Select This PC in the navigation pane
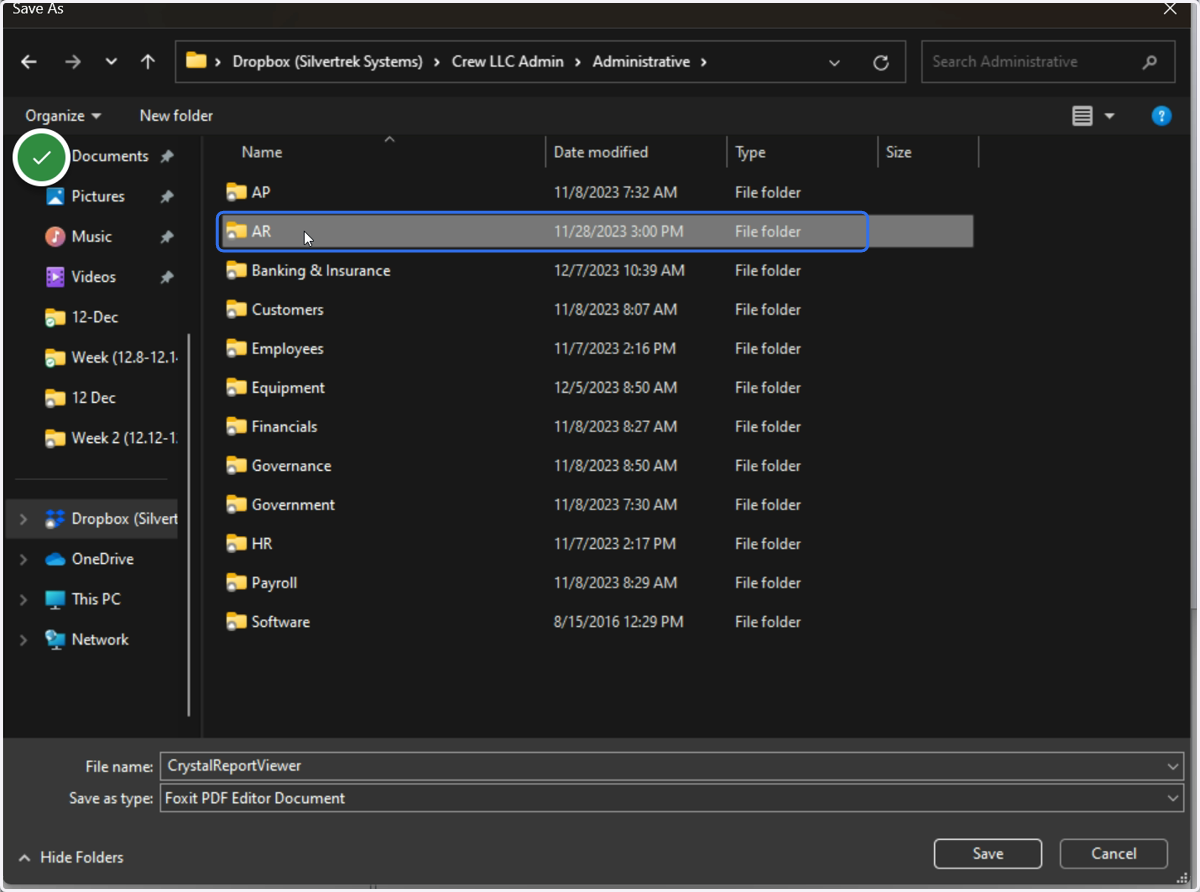The height and width of the screenshot is (892, 1200). click(96, 599)
